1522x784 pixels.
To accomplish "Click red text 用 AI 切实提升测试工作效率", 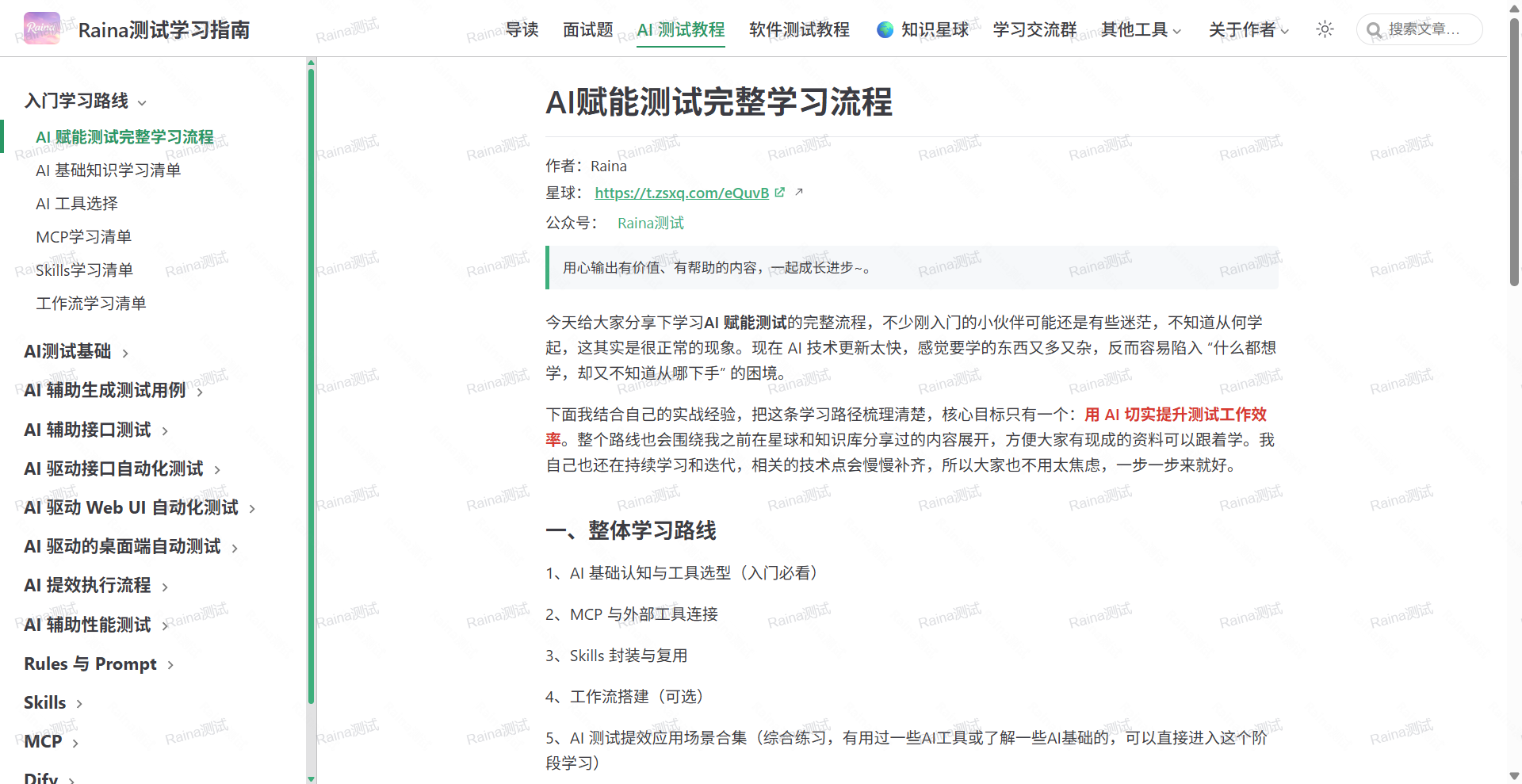I will coord(906,426).
